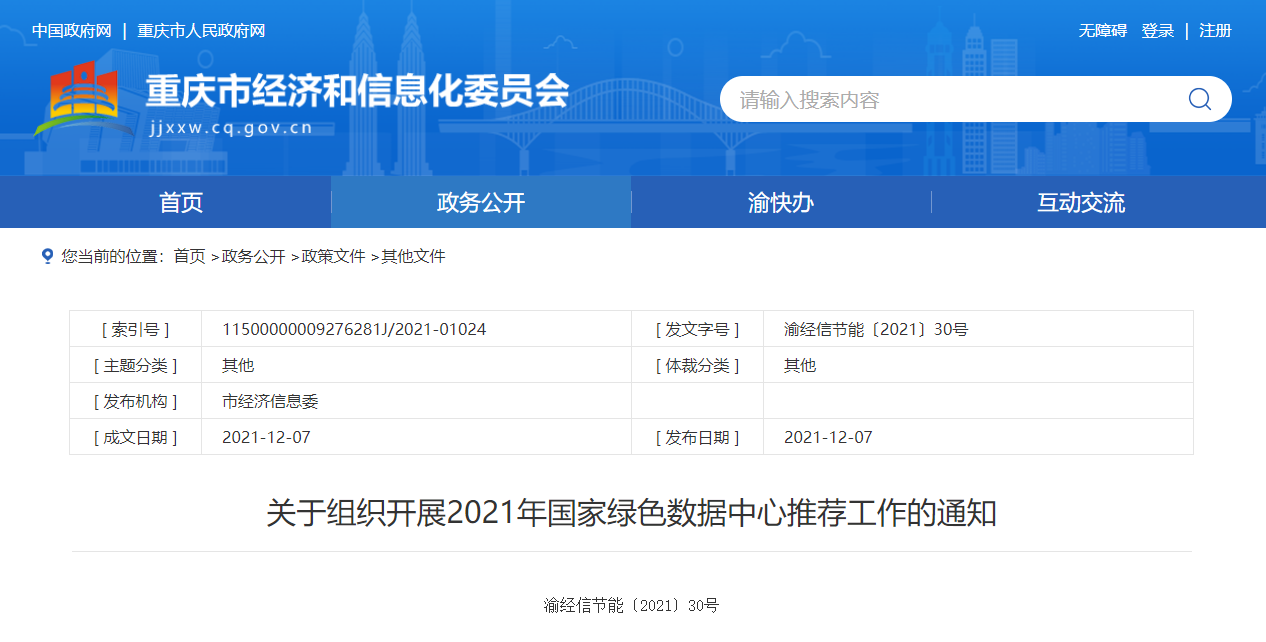Go to the 互动交流 tab
The image size is (1266, 642).
pos(1080,203)
